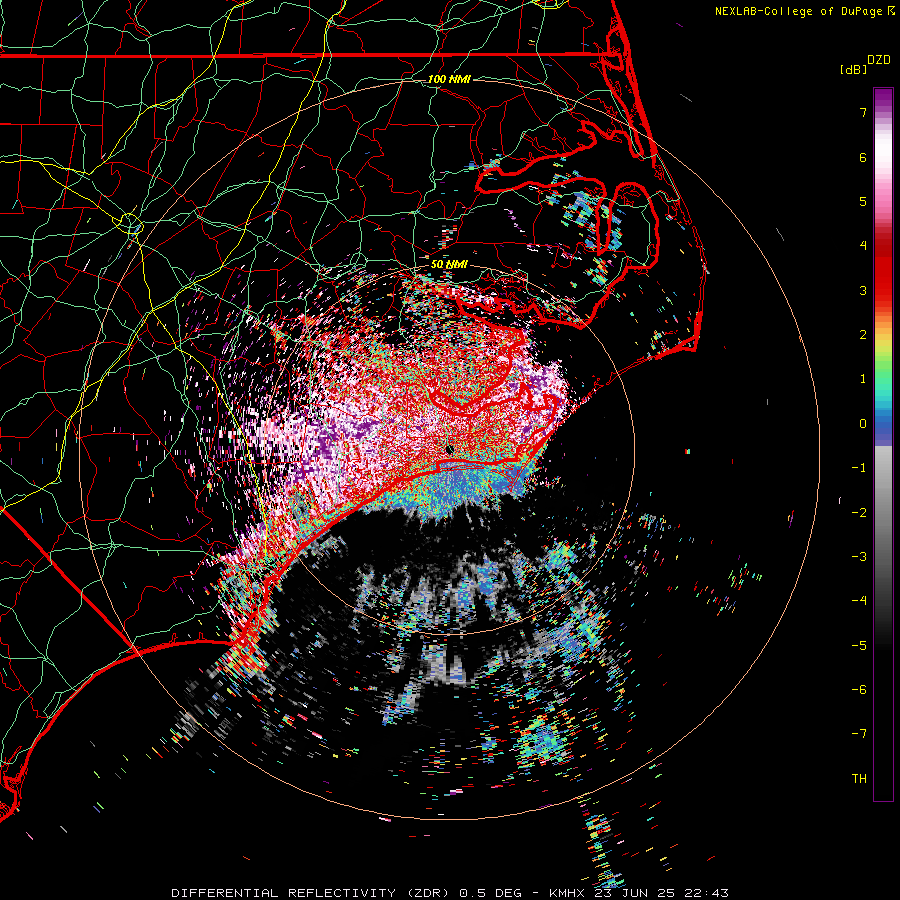This screenshot has width=900, height=900.
Task: Click the -3 value on the scale
Action: (859, 557)
